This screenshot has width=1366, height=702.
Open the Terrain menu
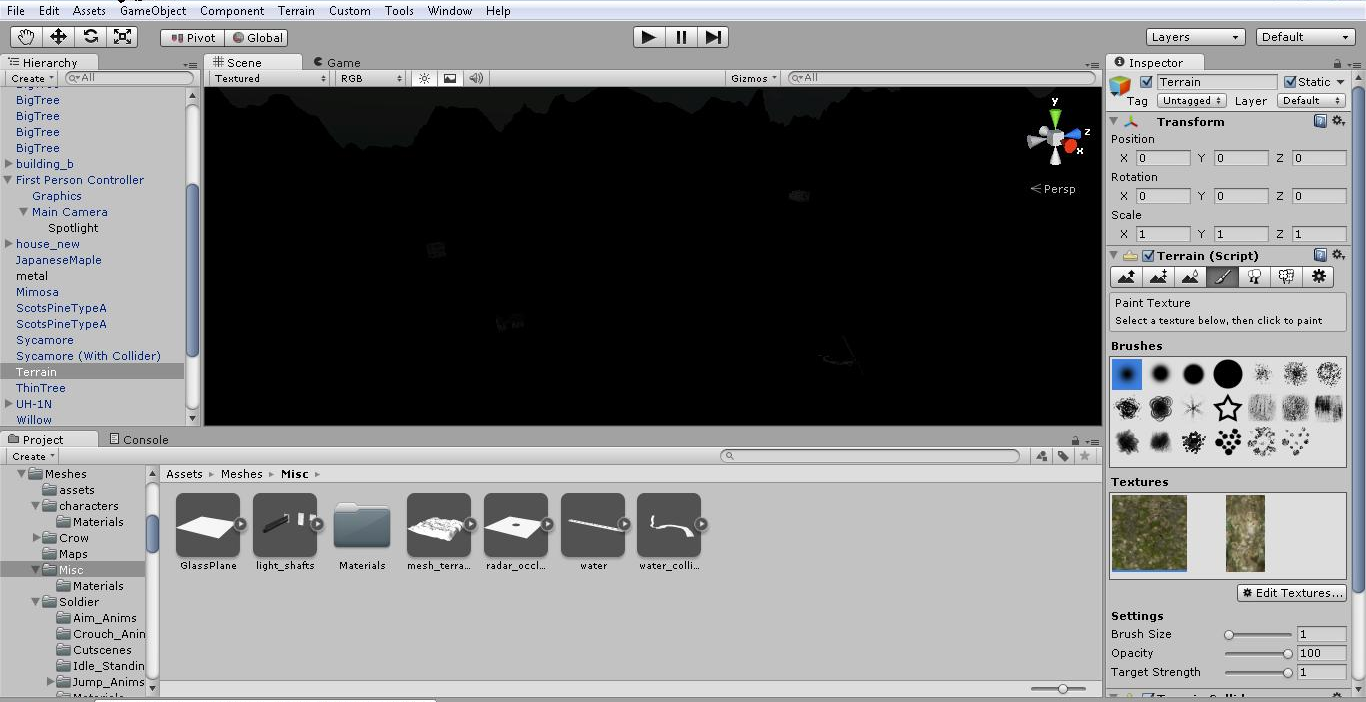[296, 11]
